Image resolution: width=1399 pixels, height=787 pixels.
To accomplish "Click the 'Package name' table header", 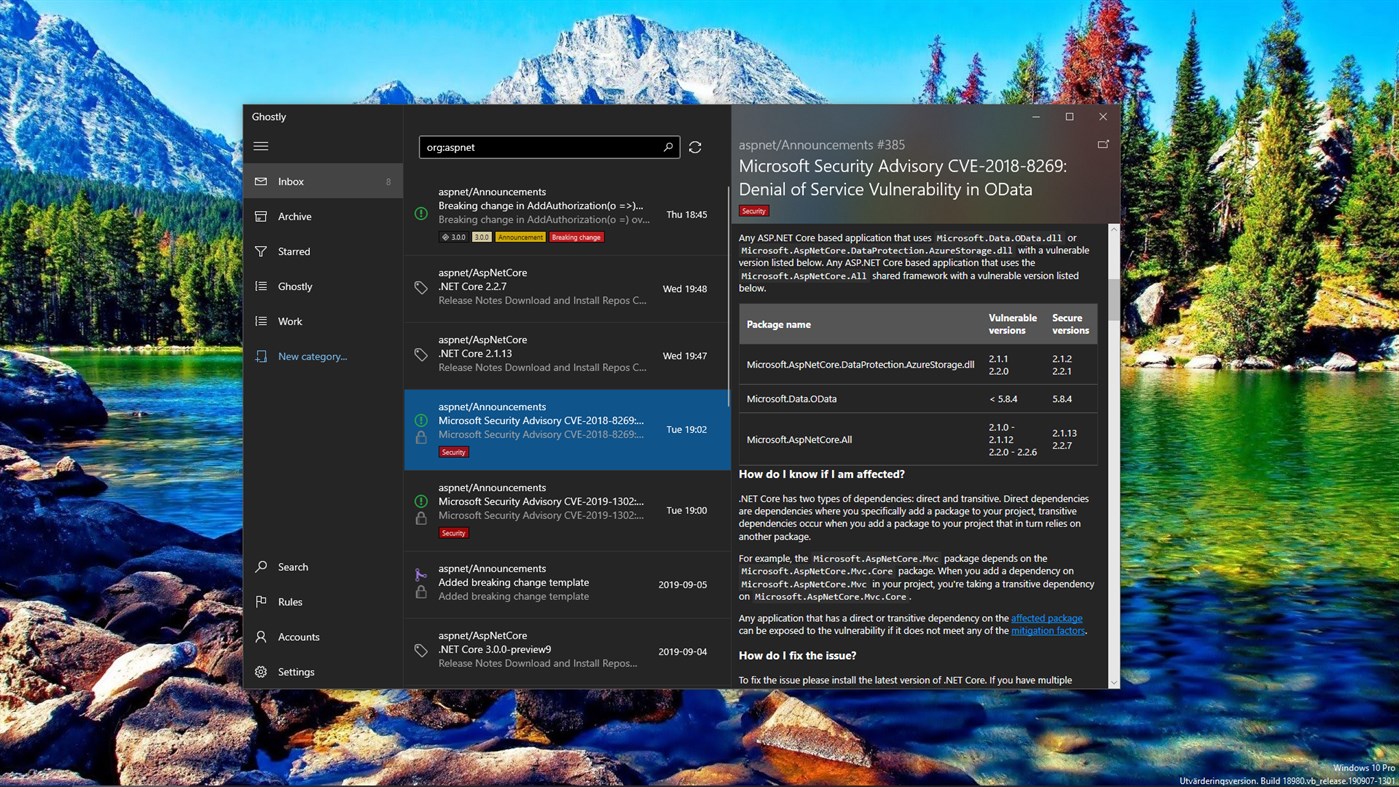I will pos(779,325).
